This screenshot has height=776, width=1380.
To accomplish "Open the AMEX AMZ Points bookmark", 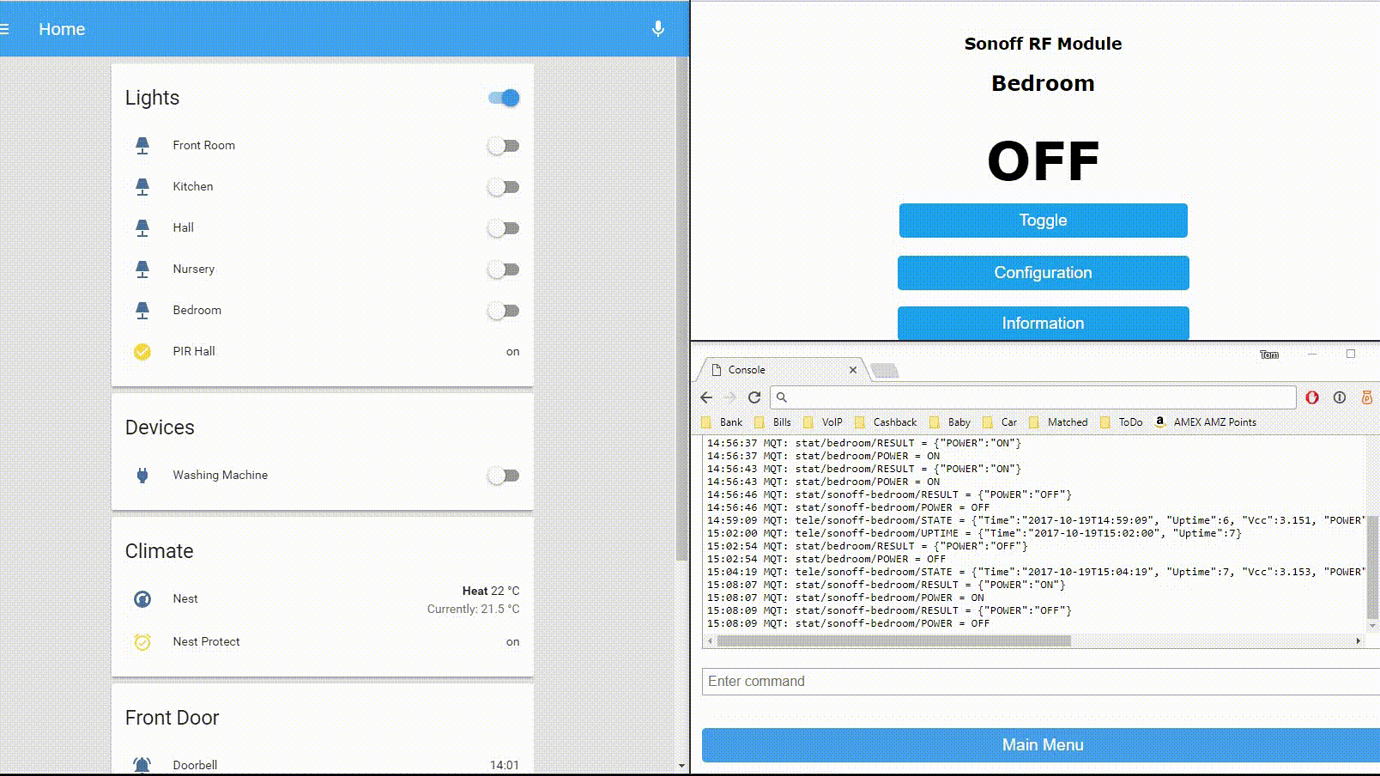I will tap(1205, 422).
